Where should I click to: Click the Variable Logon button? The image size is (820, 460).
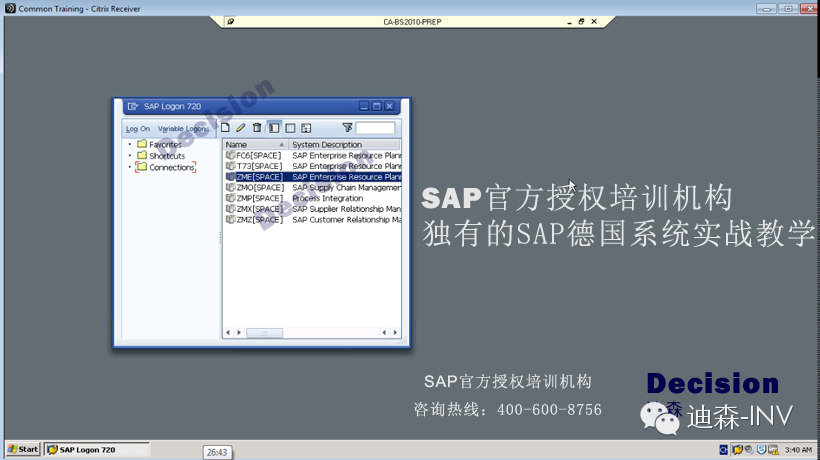183,129
